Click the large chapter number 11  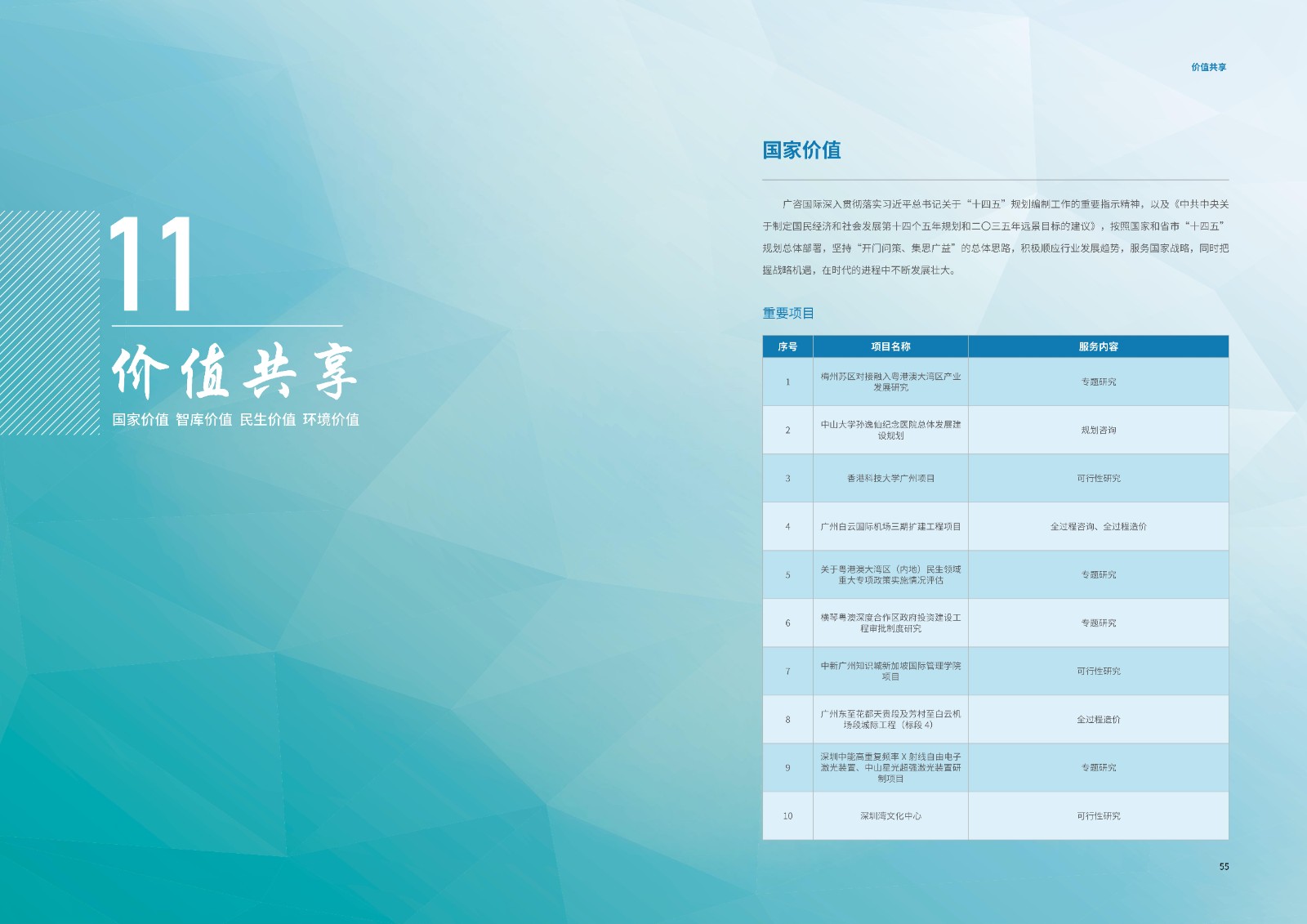[152, 265]
